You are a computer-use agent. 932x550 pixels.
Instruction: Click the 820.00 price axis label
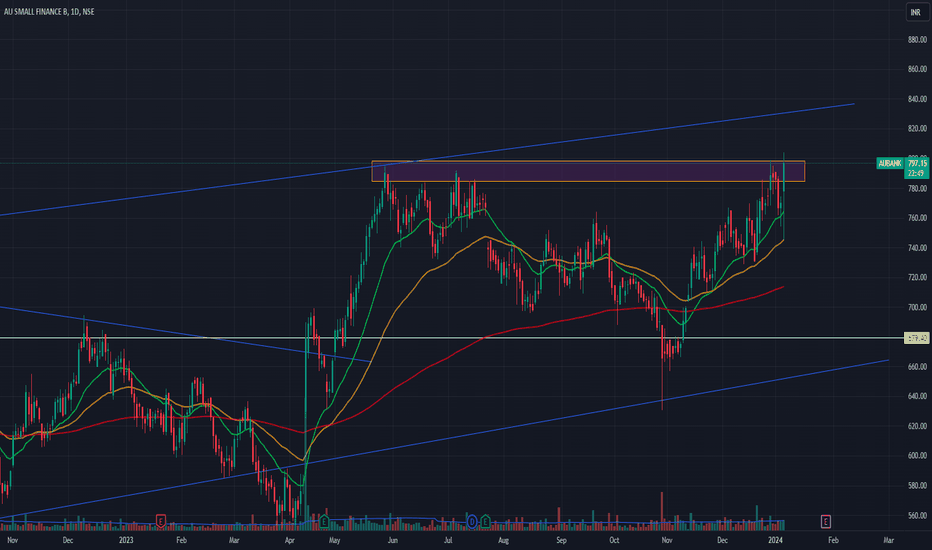pyautogui.click(x=917, y=128)
